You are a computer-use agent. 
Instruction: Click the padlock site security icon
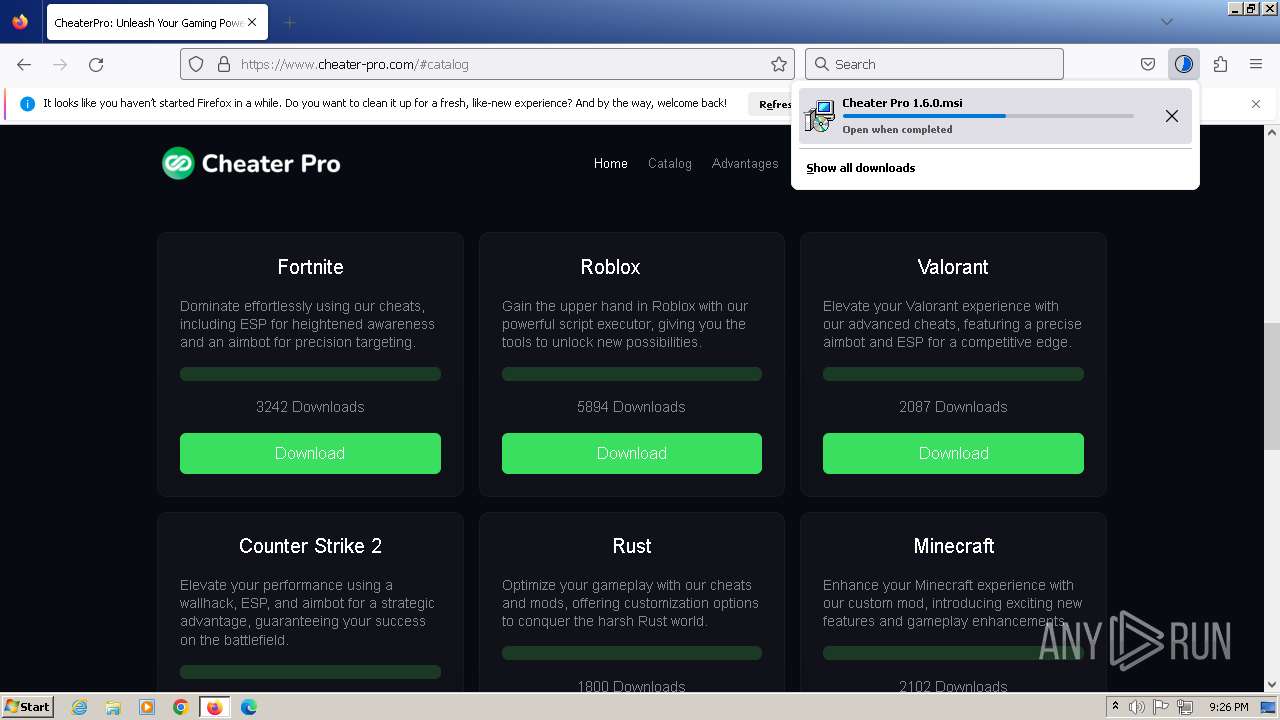click(x=223, y=64)
